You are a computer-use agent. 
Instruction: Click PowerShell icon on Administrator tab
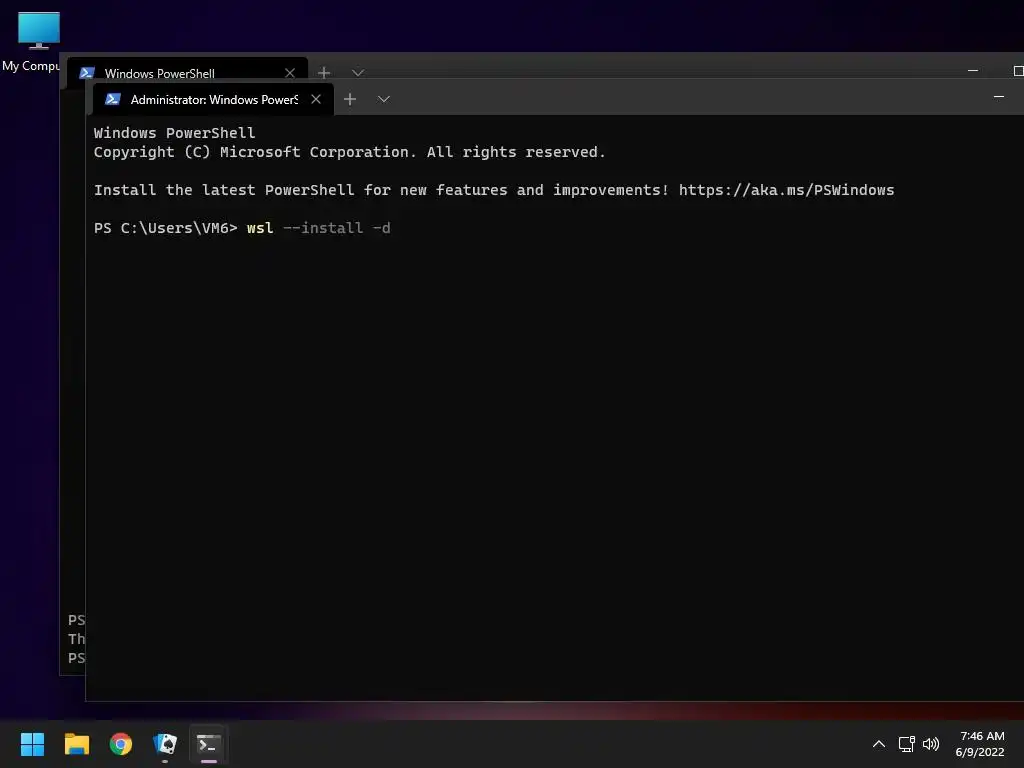[x=113, y=99]
